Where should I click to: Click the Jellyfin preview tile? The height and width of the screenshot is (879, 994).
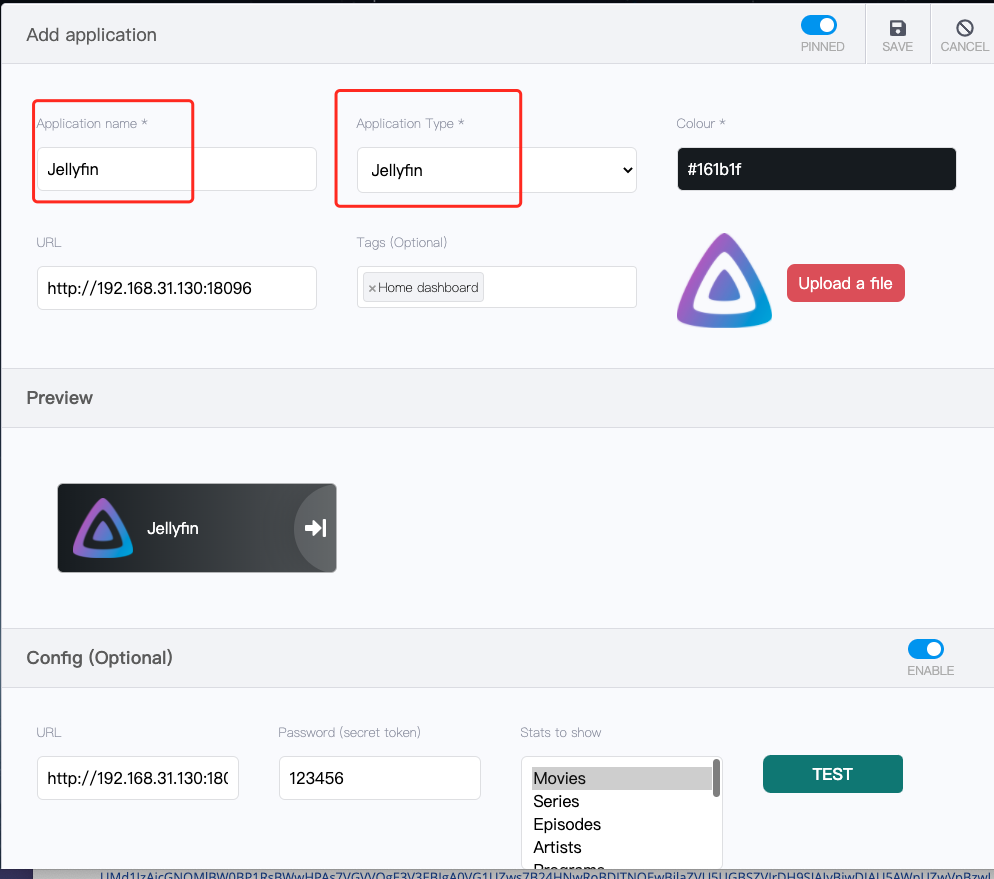(197, 528)
